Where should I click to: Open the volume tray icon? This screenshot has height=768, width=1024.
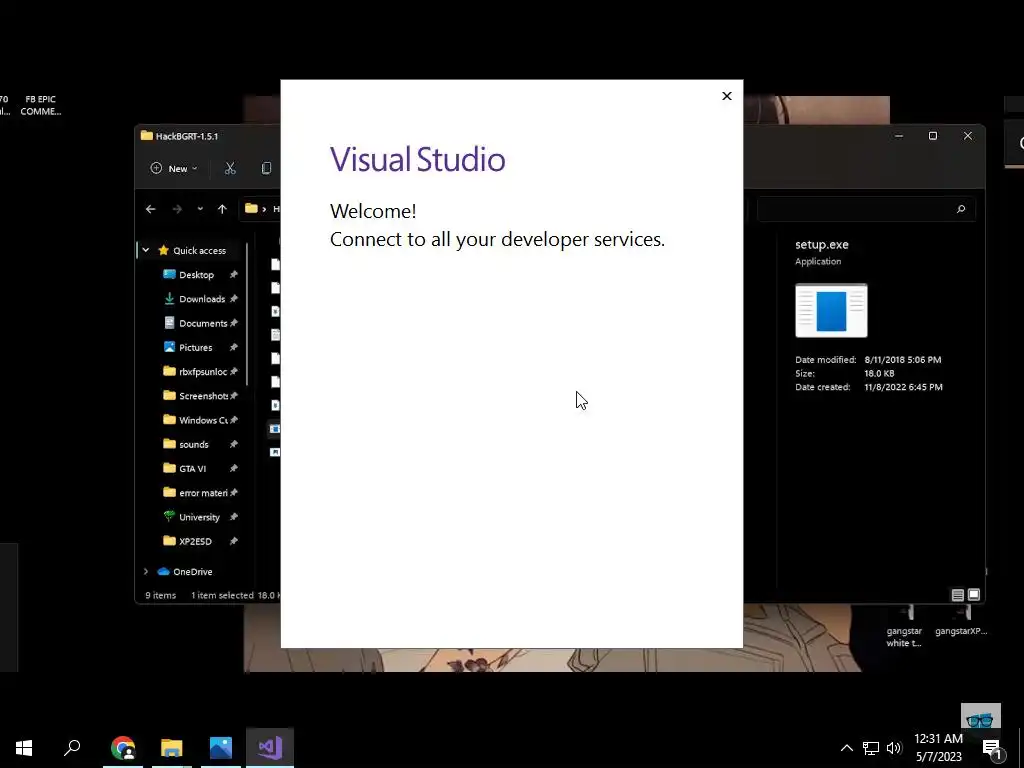[894, 748]
